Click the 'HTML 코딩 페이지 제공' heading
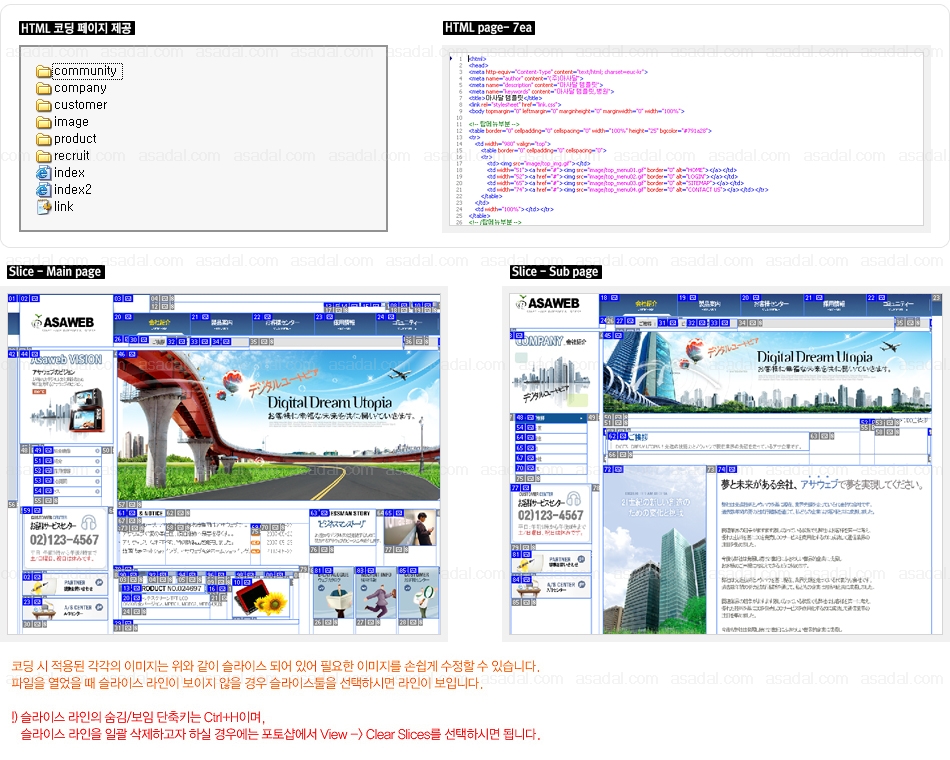Viewport: 950px width, 760px height. point(76,28)
